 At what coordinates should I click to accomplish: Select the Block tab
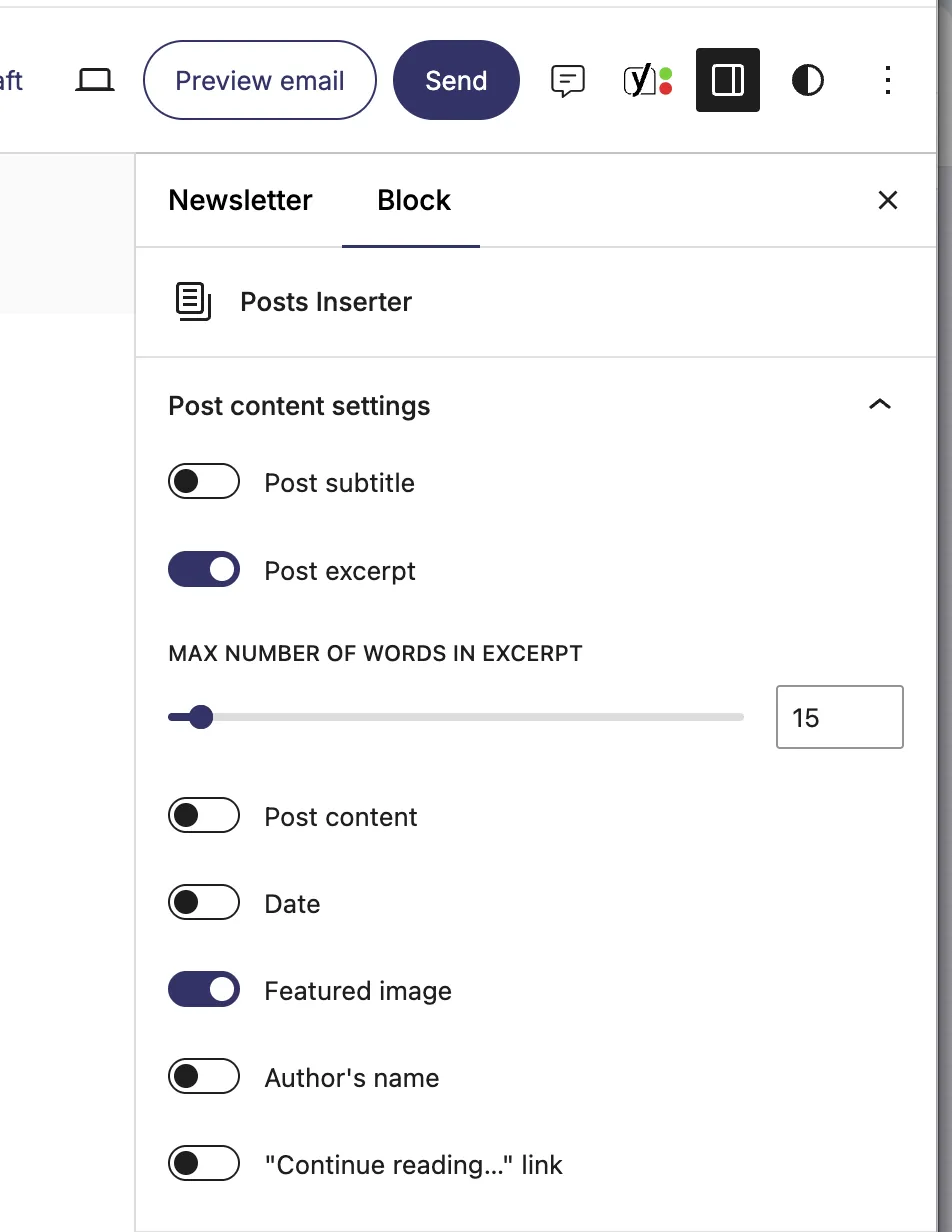414,200
